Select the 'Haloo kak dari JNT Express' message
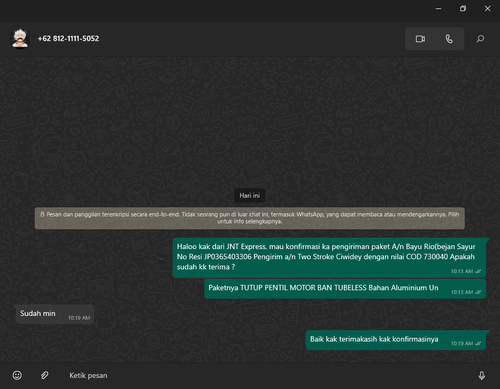 (329, 258)
